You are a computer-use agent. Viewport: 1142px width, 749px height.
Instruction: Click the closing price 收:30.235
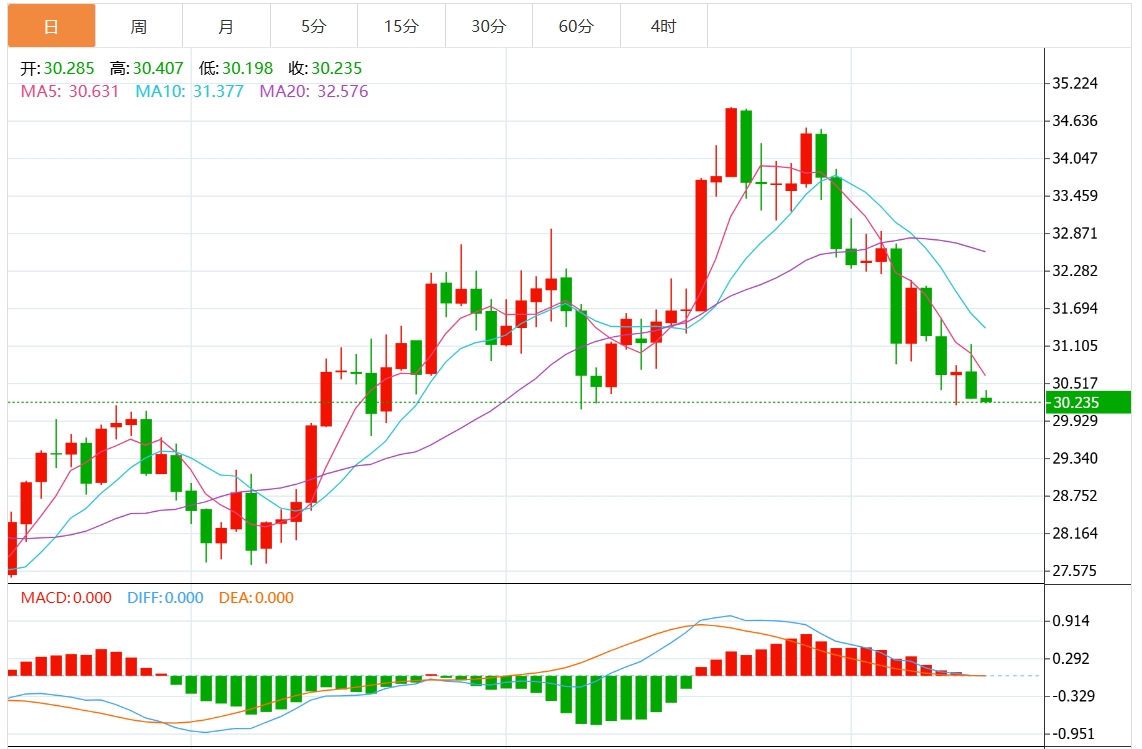pos(325,68)
